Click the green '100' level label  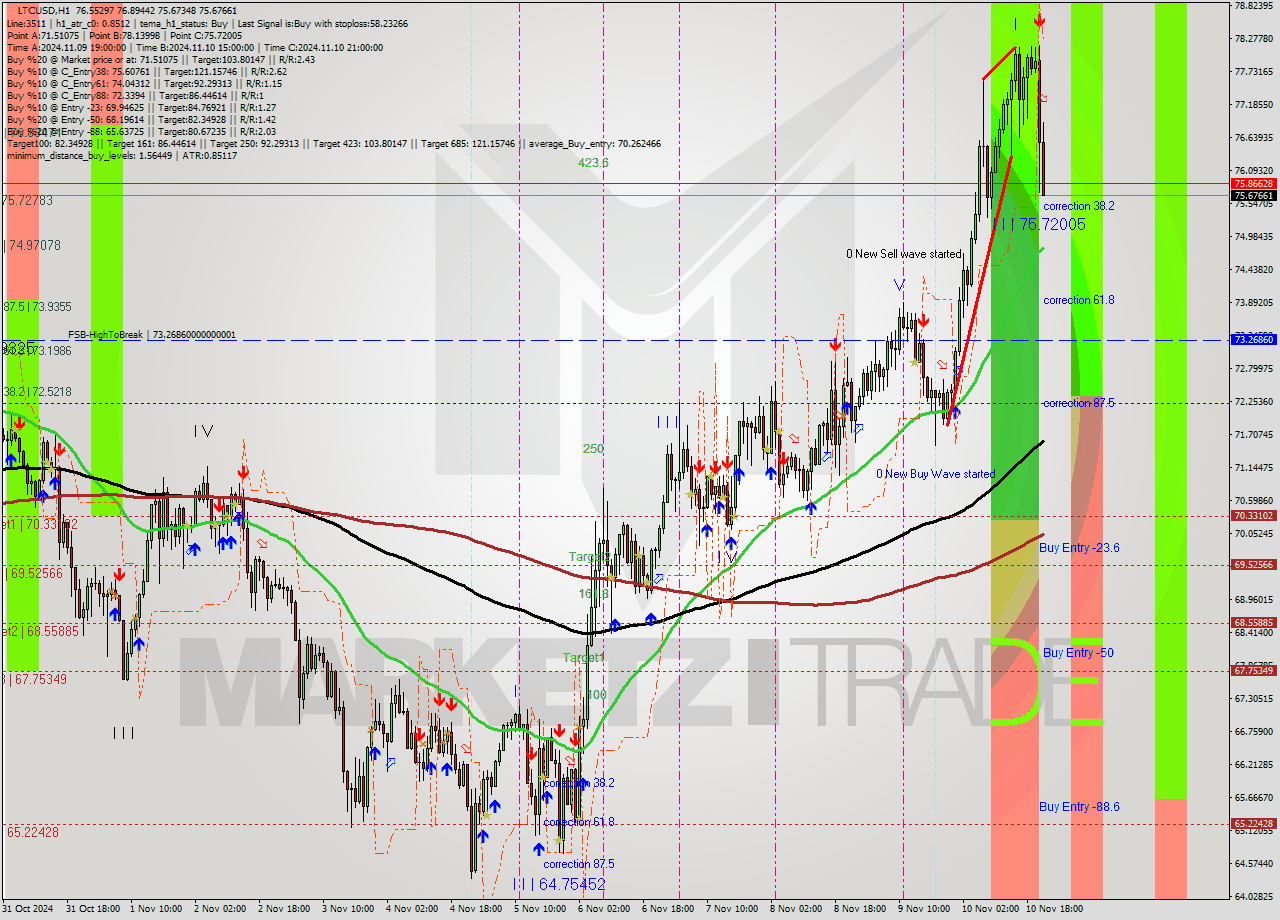(597, 694)
